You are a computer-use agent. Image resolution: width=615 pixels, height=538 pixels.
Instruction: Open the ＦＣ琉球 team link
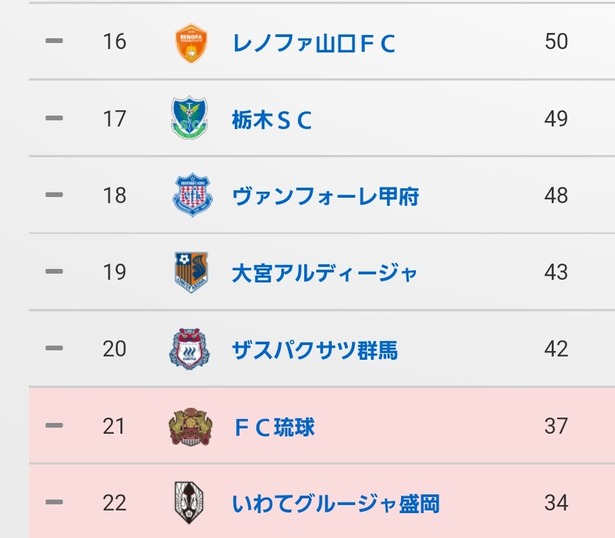(x=274, y=427)
